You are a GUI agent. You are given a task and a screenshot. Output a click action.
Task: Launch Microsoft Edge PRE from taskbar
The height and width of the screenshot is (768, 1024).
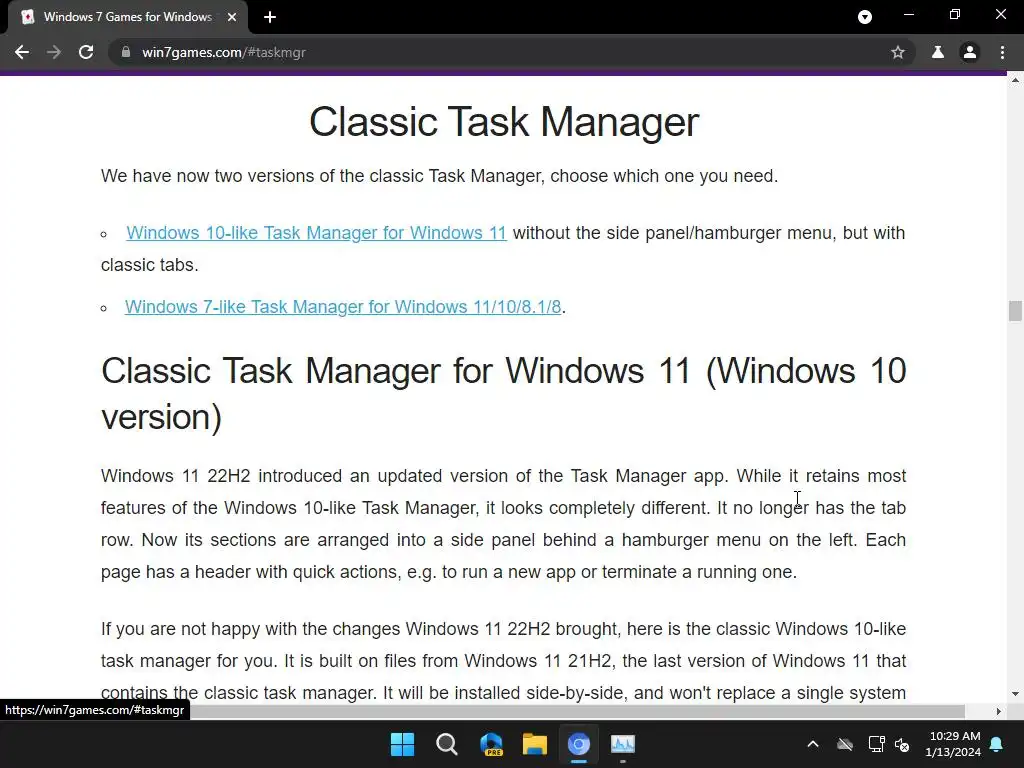point(491,744)
